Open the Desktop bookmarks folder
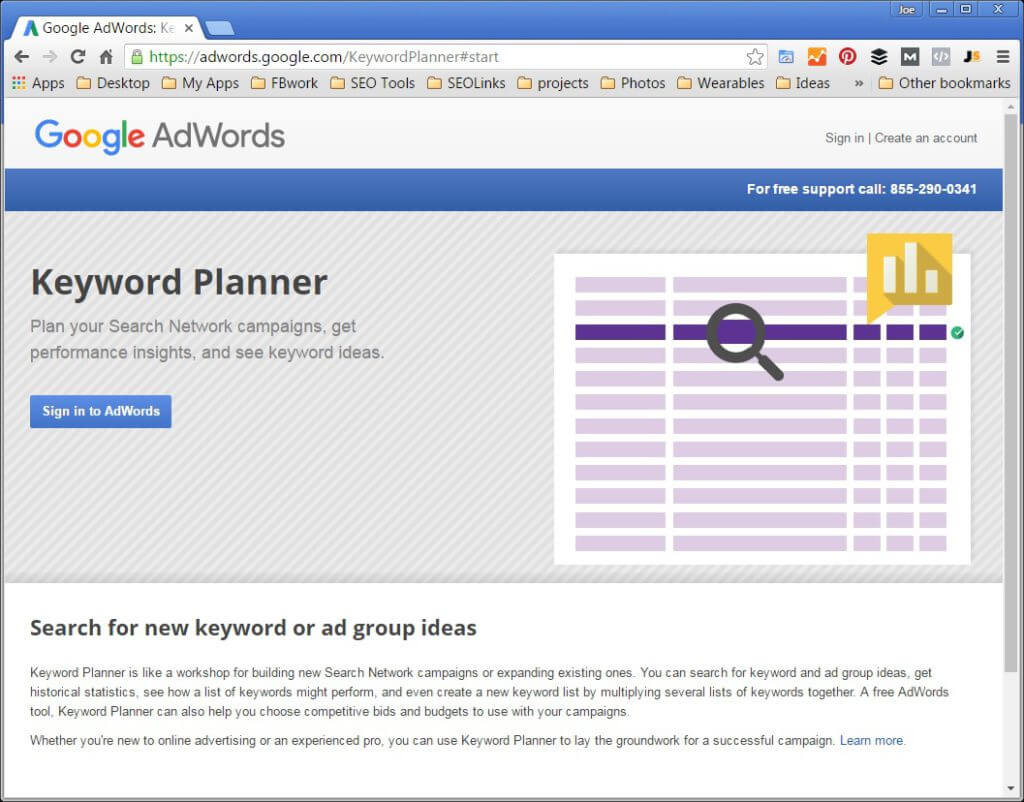Image resolution: width=1024 pixels, height=802 pixels. pos(113,83)
